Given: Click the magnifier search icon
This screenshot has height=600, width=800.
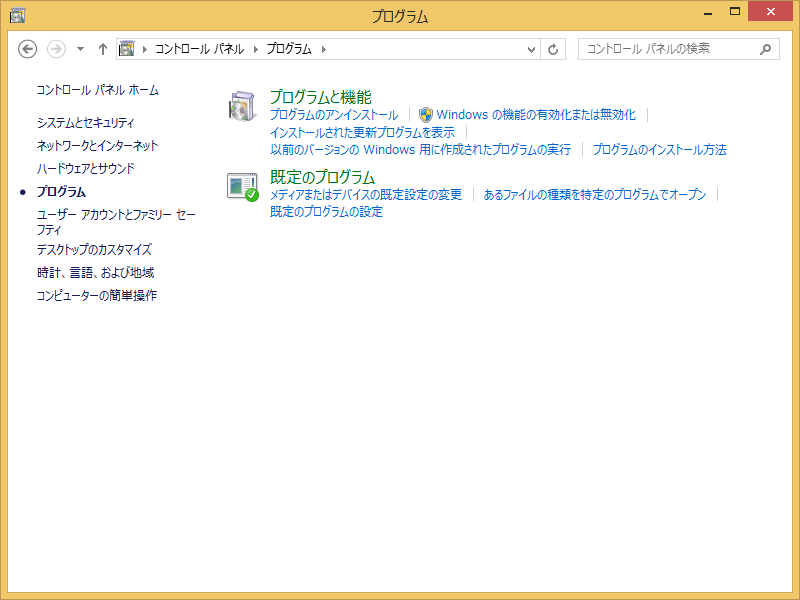Looking at the screenshot, I should (x=765, y=49).
